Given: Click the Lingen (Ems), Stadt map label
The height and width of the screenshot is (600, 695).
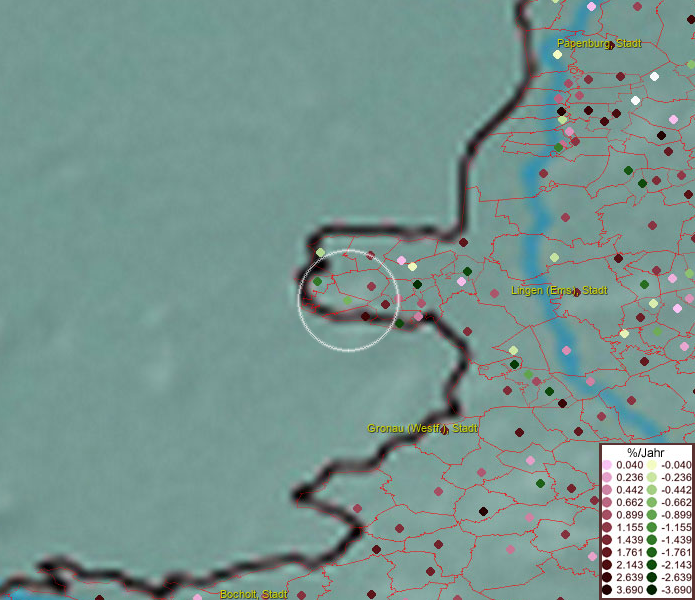Looking at the screenshot, I should [x=559, y=291].
